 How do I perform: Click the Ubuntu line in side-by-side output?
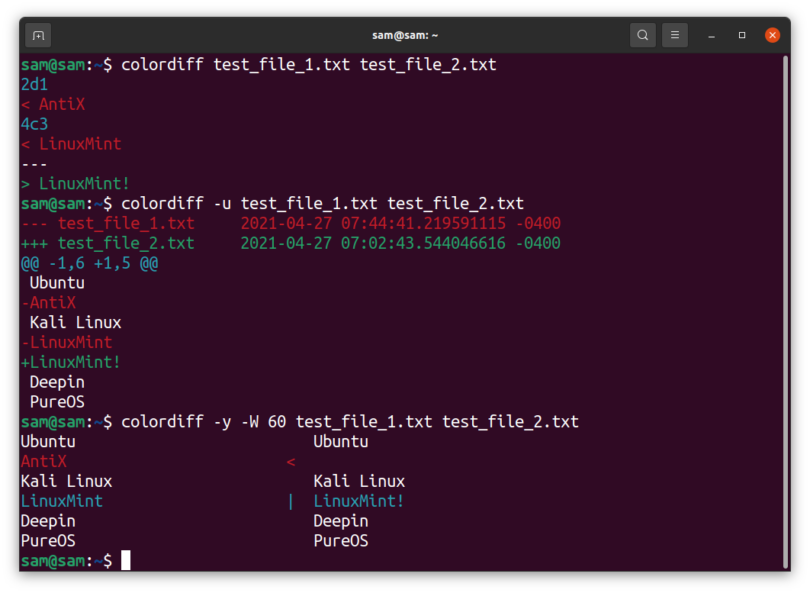pyautogui.click(x=48, y=441)
